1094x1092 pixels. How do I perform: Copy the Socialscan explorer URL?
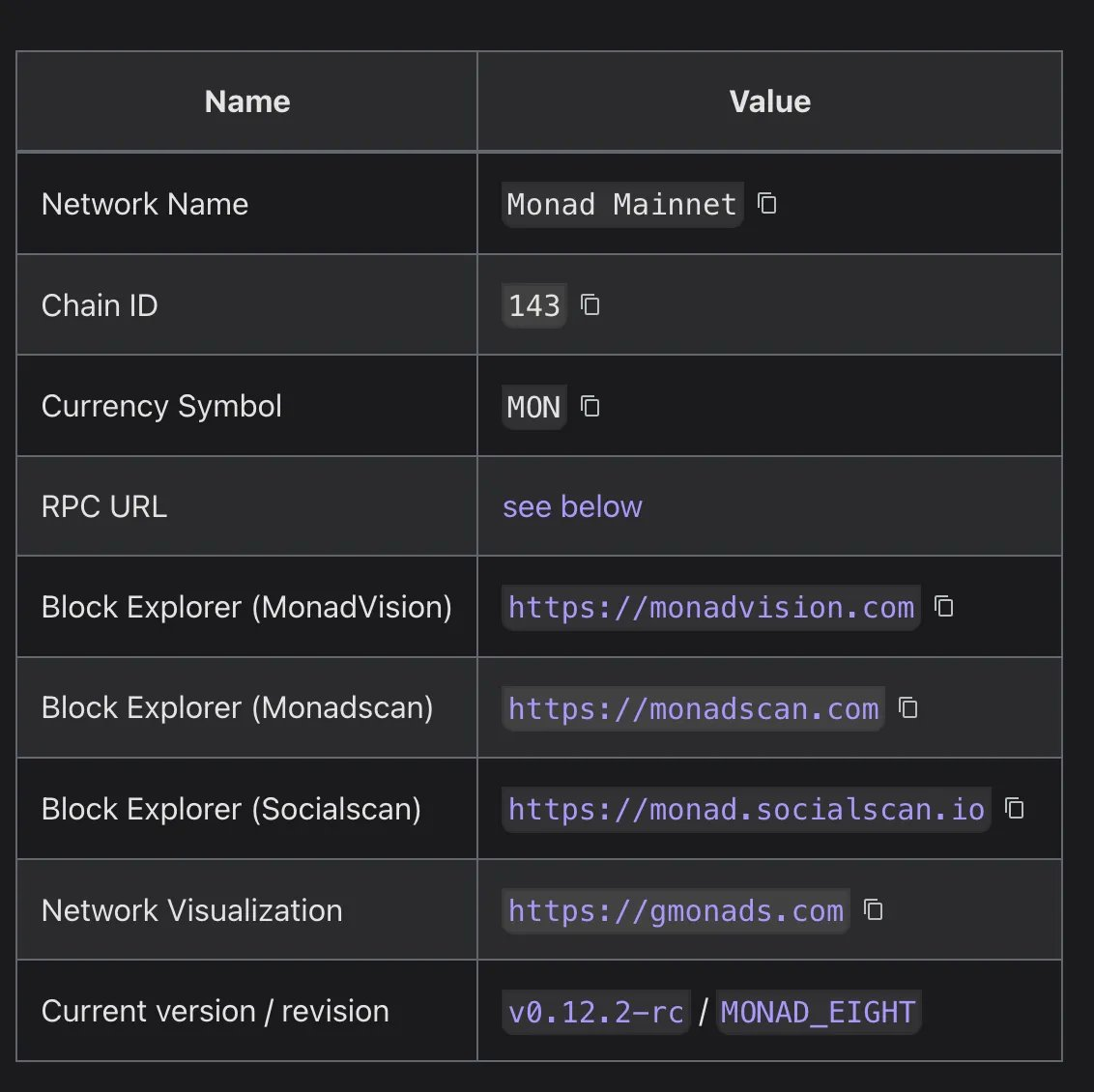[x=1015, y=809]
